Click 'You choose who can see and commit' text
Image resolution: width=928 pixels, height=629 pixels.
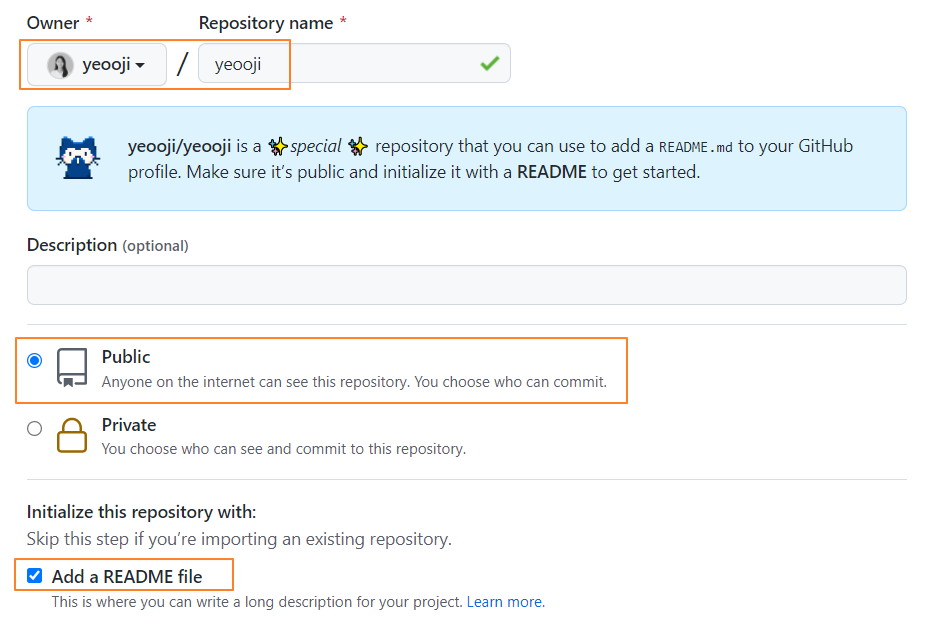(x=284, y=449)
